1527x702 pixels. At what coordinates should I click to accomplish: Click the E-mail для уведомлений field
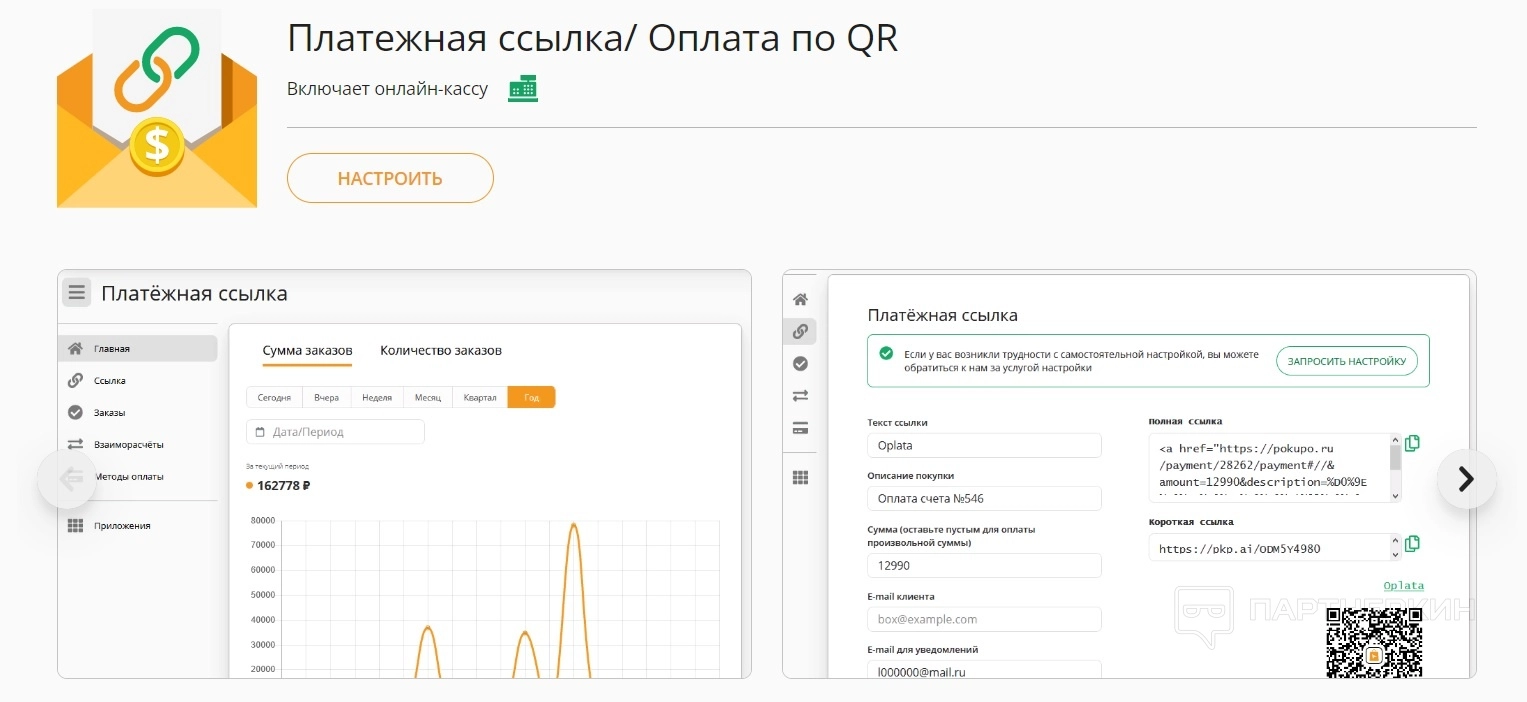[x=984, y=670]
